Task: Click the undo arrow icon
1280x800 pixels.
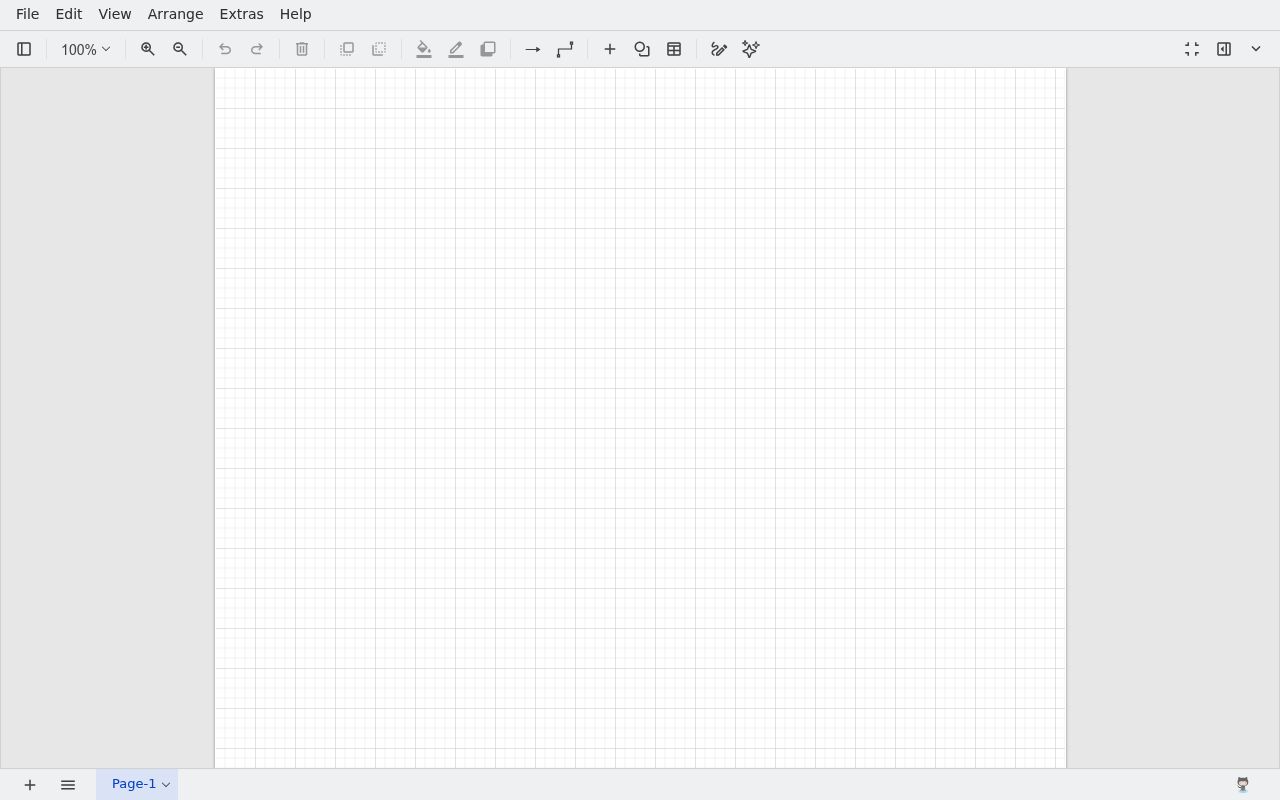Action: [x=225, y=49]
